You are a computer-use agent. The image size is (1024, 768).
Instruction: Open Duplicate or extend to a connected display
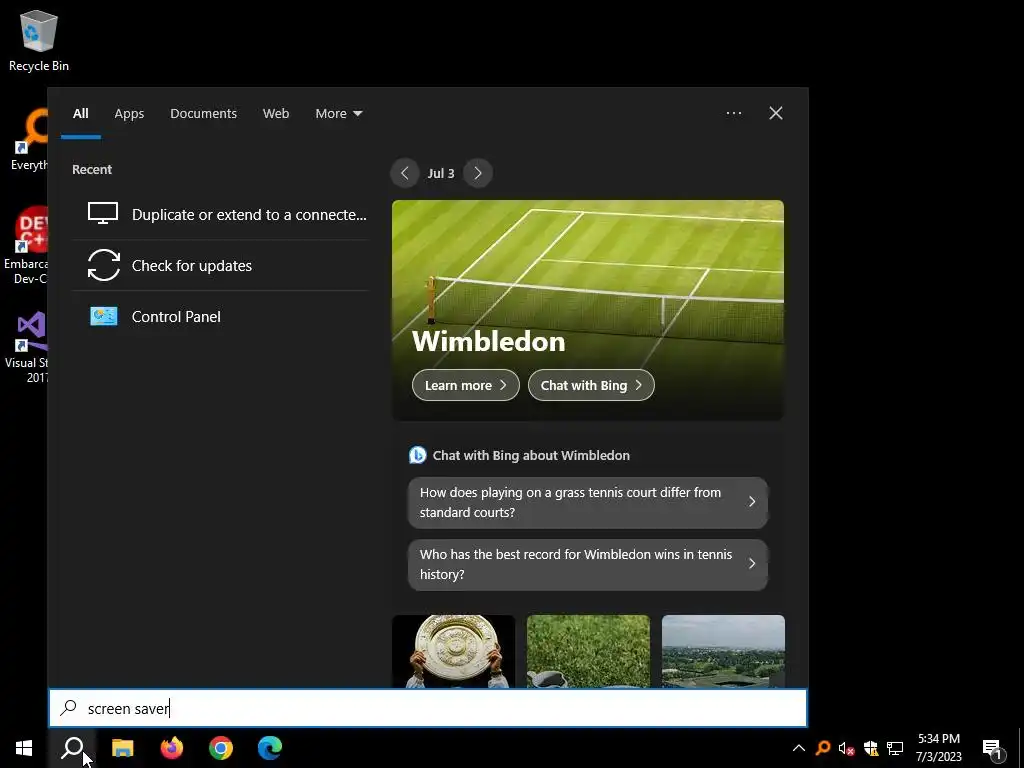click(220, 214)
